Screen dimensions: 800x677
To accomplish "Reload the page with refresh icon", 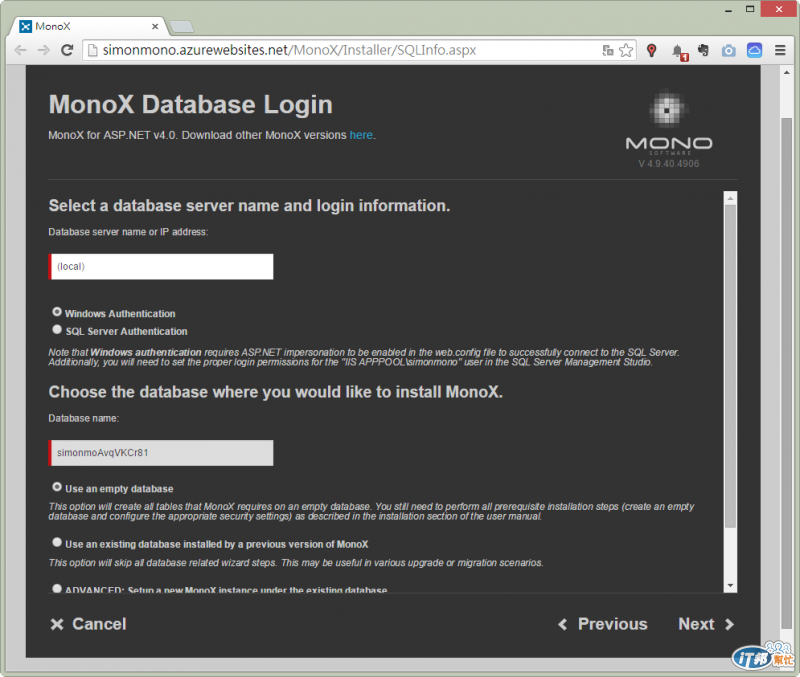I will (67, 50).
